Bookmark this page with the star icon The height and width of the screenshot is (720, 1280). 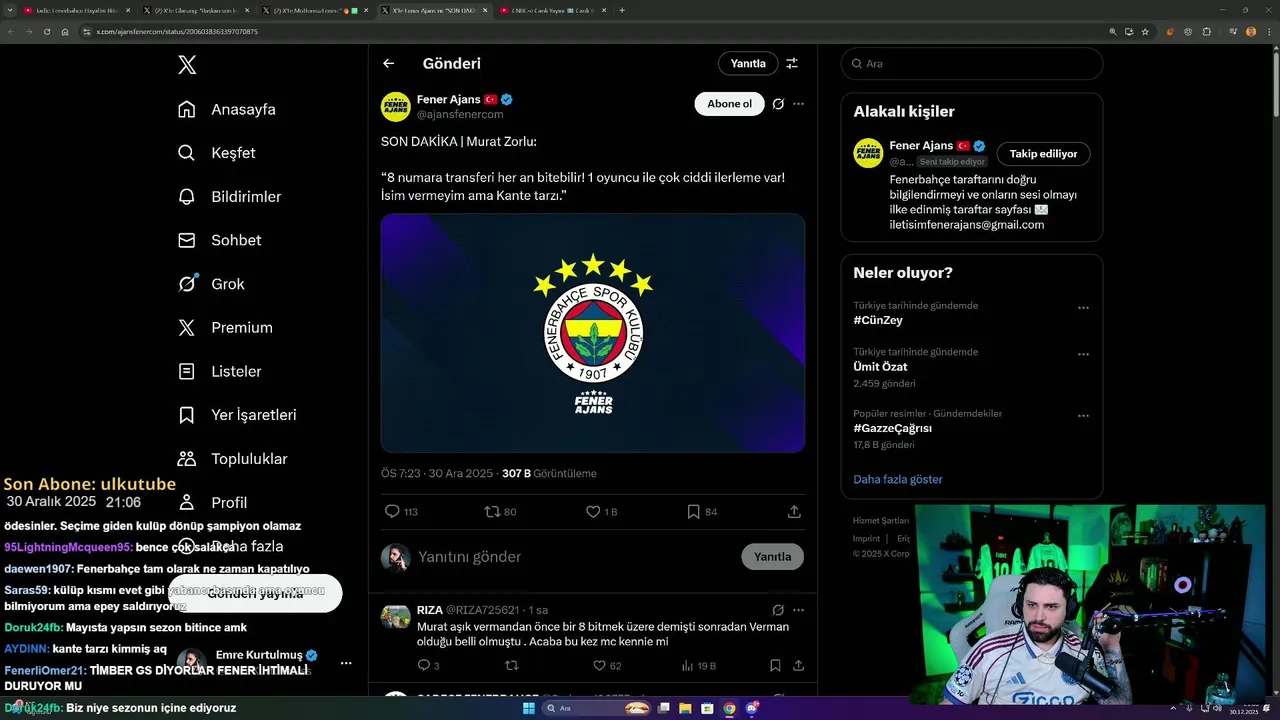pos(1145,32)
